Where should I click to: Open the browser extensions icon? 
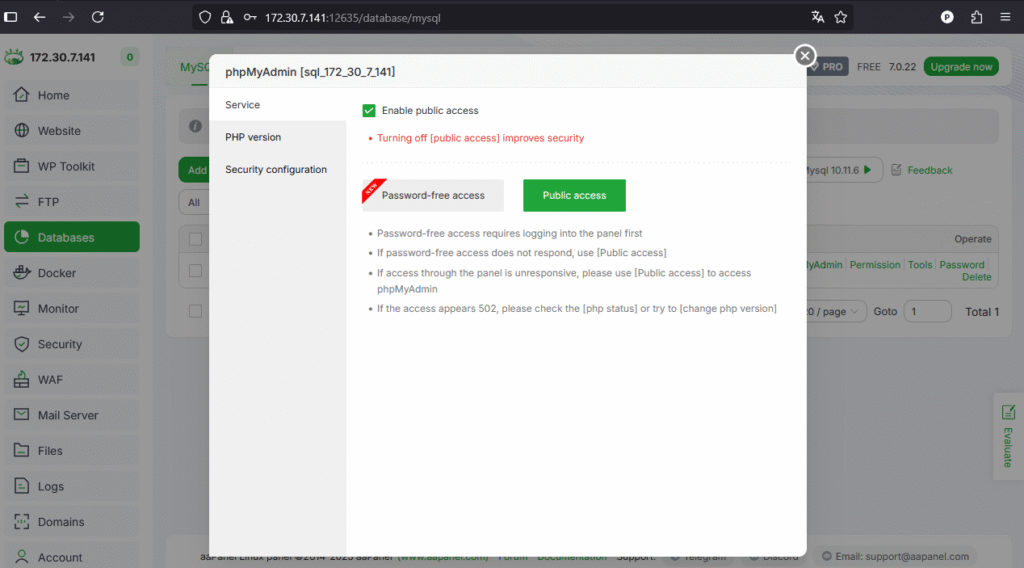pos(976,18)
